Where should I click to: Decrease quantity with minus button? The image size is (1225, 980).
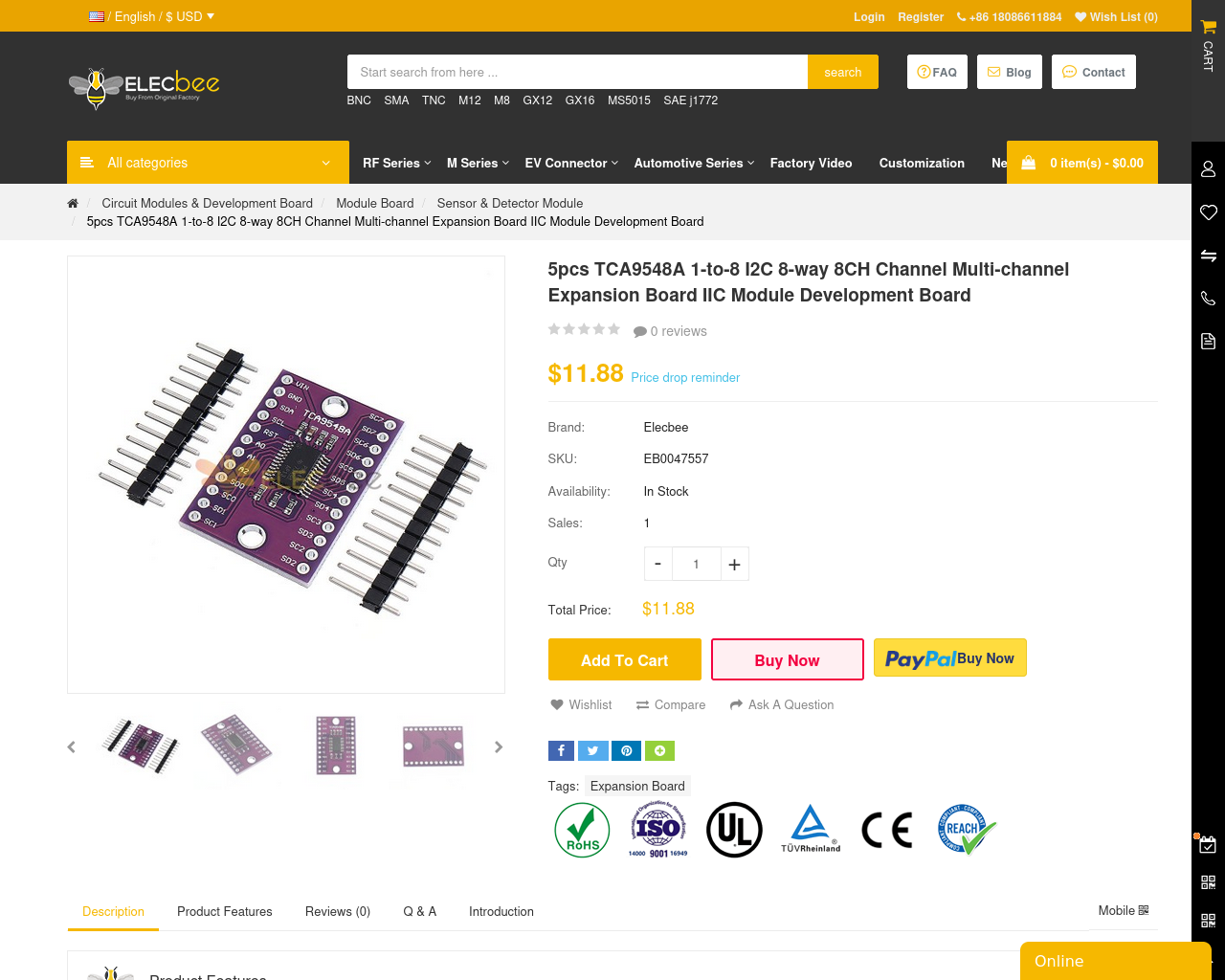click(657, 565)
